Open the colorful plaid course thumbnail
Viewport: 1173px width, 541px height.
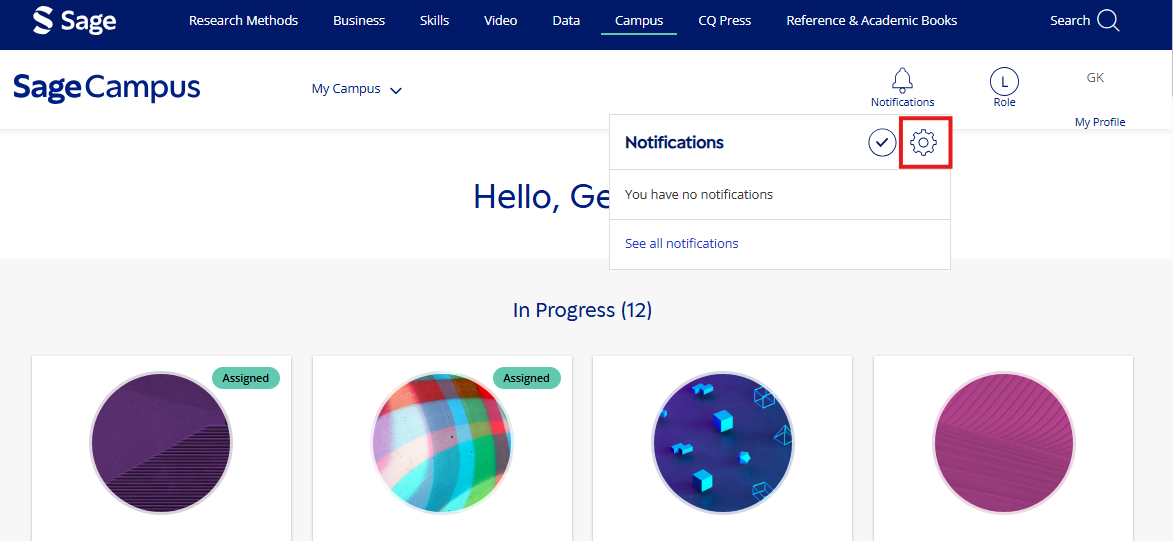pyautogui.click(x=442, y=443)
